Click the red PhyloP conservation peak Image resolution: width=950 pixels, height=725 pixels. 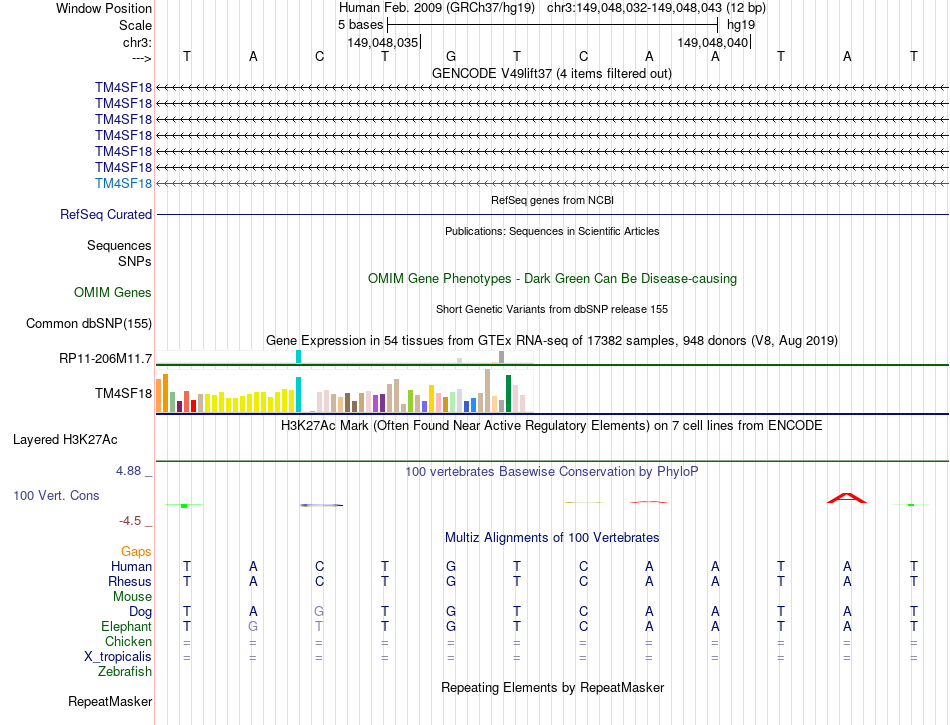point(847,498)
